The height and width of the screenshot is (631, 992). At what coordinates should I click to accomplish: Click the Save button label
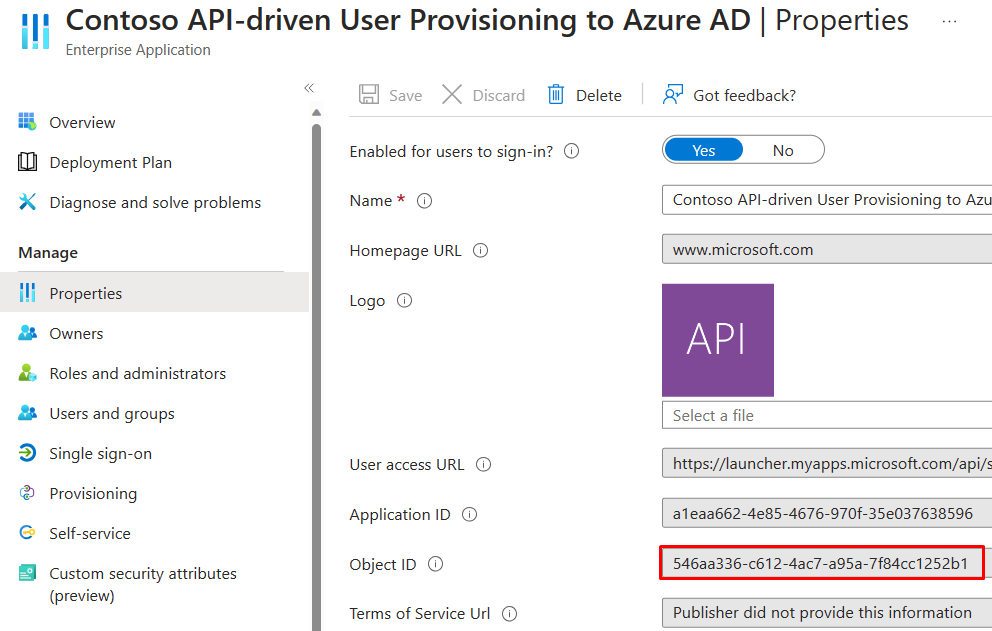[406, 96]
